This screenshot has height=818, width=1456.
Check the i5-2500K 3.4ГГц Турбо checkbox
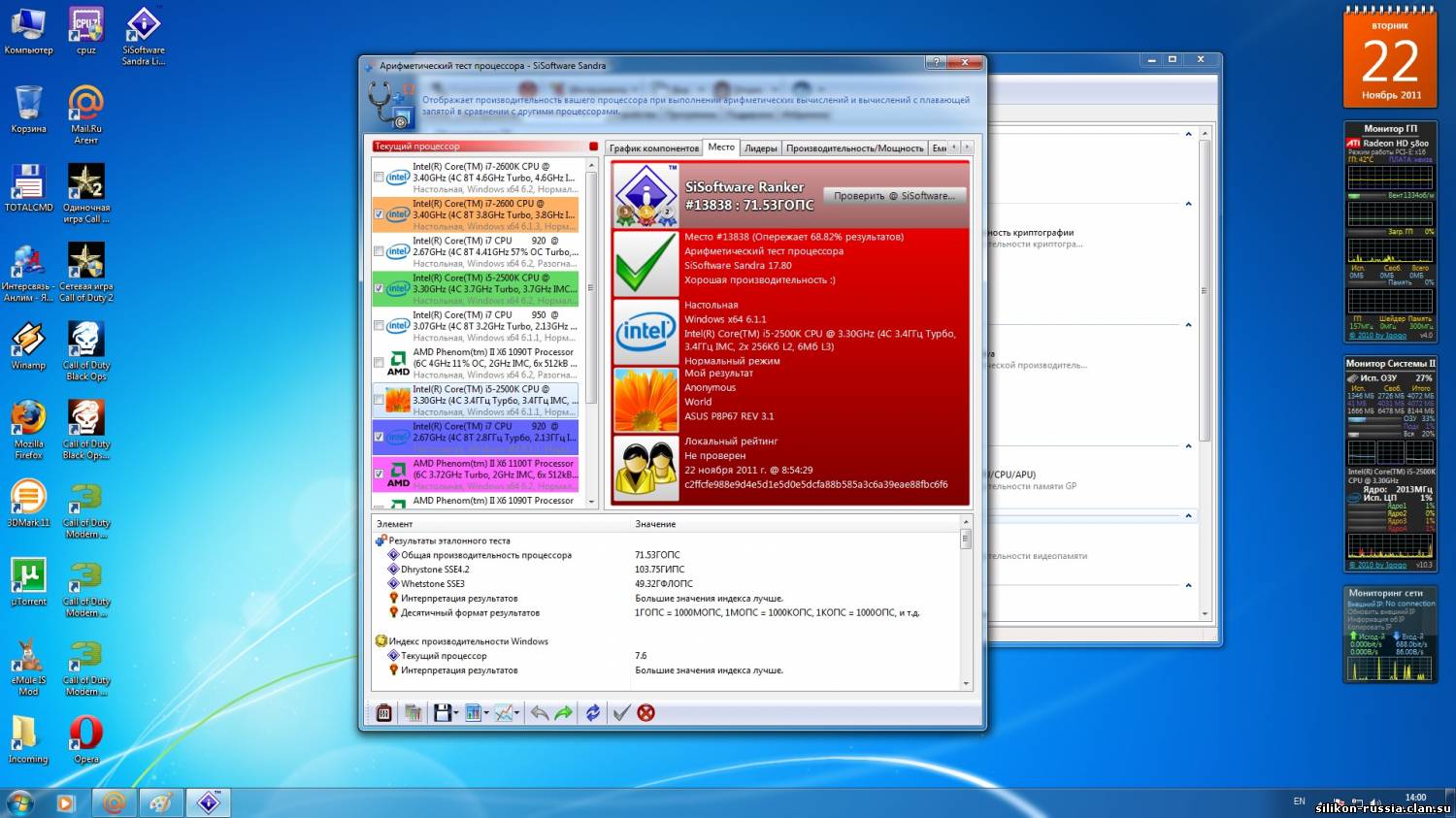[379, 400]
